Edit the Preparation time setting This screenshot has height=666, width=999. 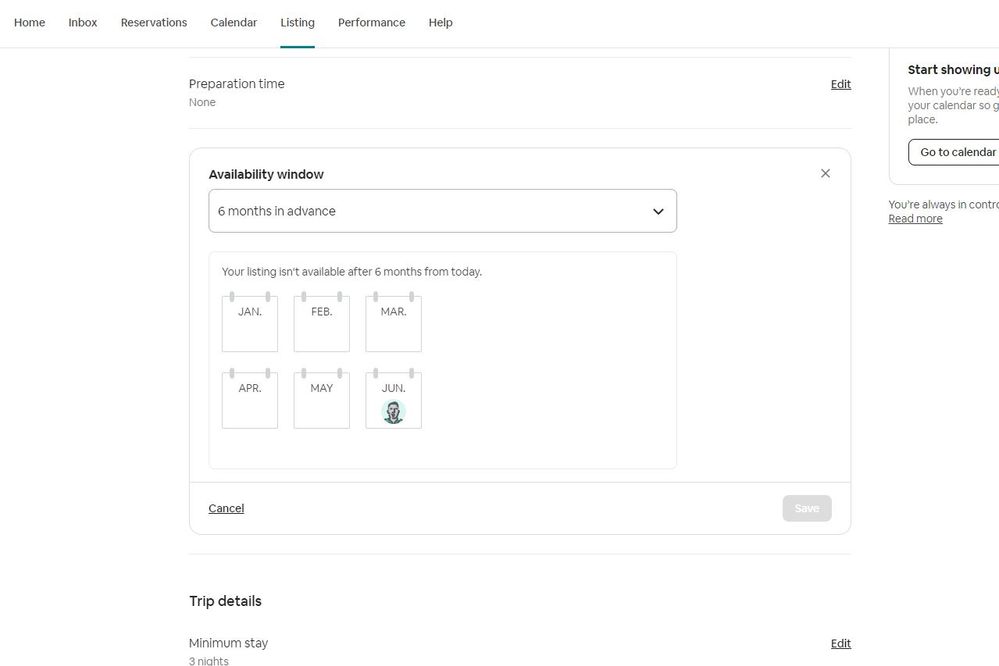coord(840,84)
